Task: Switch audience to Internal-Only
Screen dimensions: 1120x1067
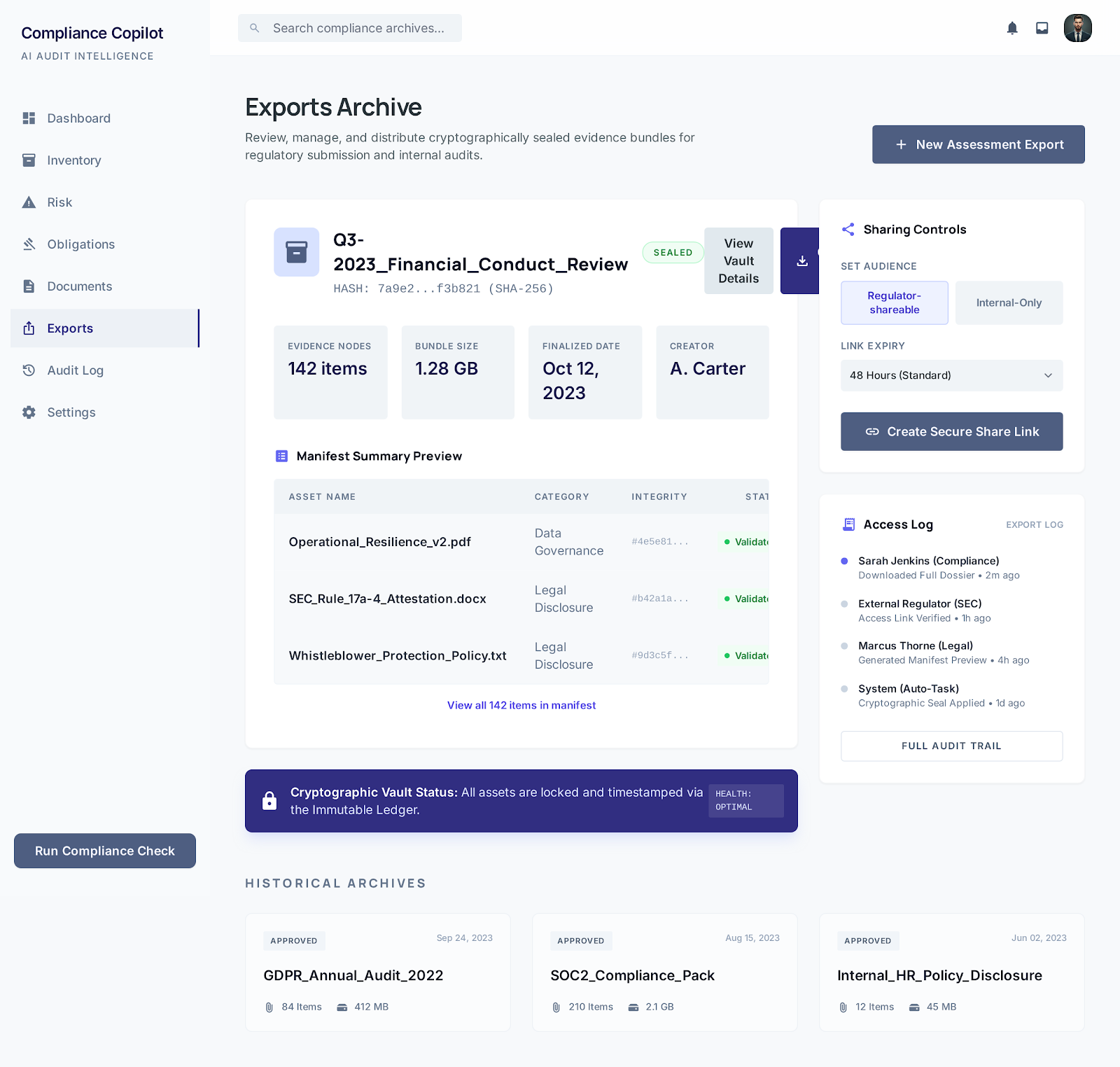Action: 1009,302
